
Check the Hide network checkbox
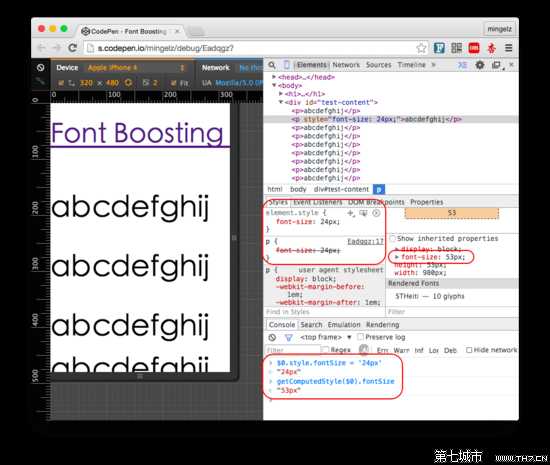tap(469, 350)
